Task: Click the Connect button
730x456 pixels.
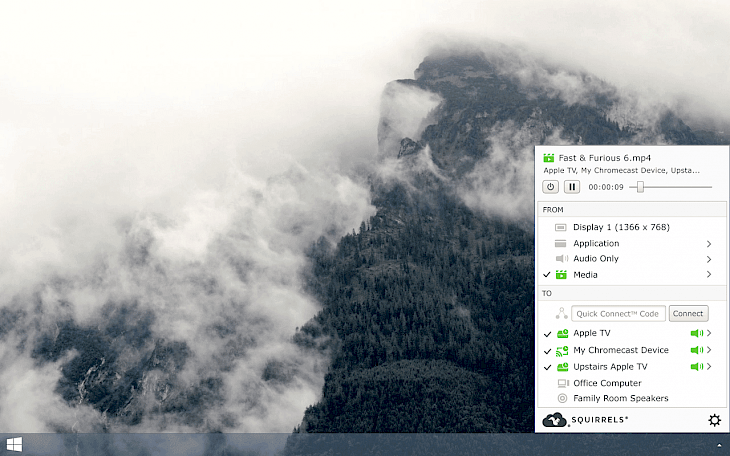Action: pyautogui.click(x=689, y=313)
